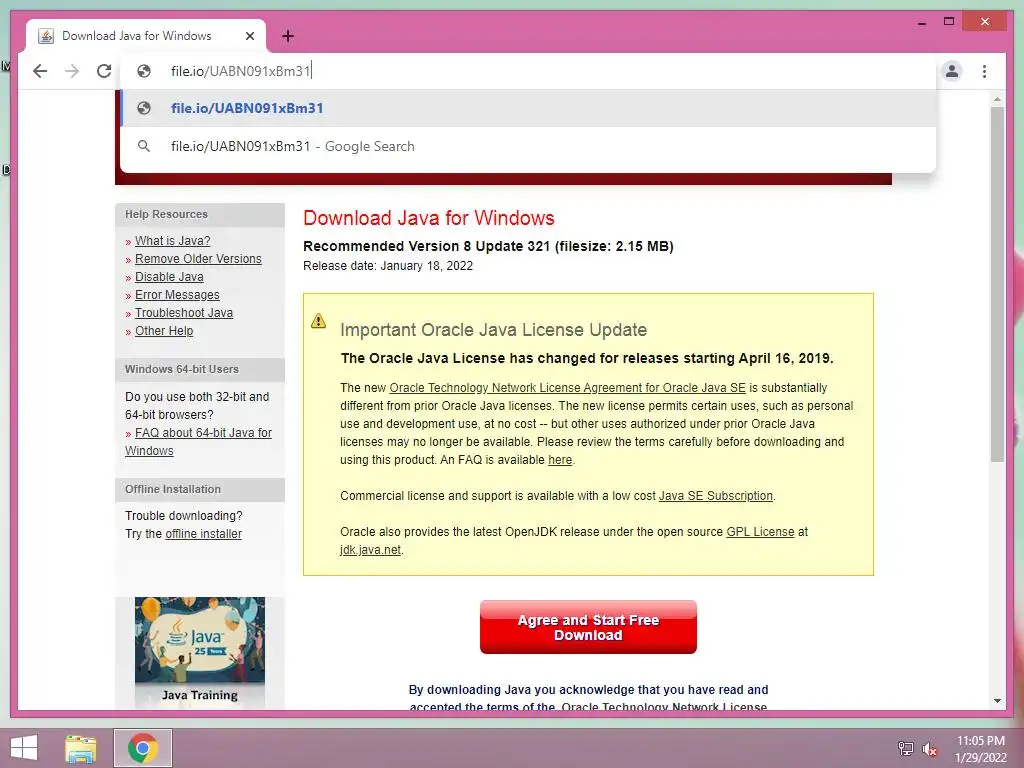Open Oracle Technology Network License Agreement link
The width and height of the screenshot is (1024, 768).
click(568, 388)
